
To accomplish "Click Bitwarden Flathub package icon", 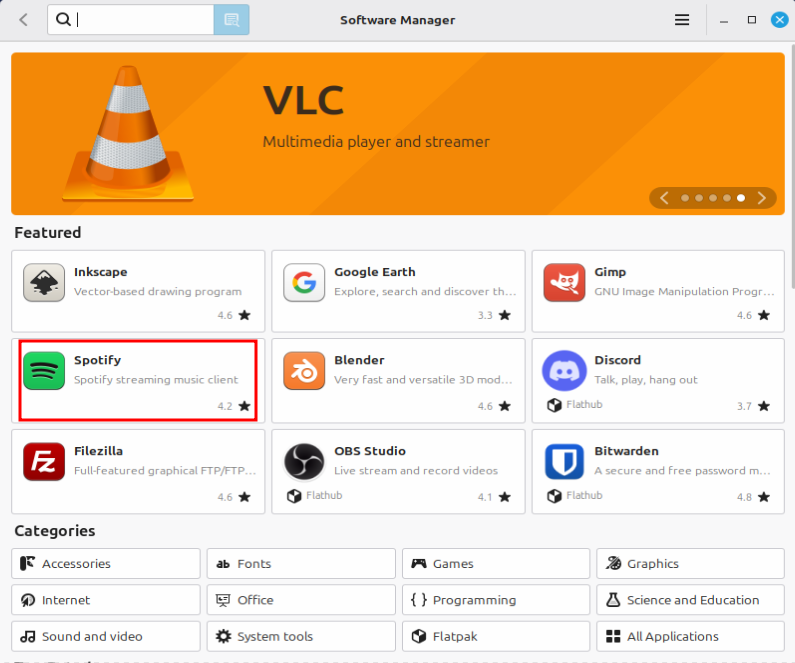I will tap(554, 496).
